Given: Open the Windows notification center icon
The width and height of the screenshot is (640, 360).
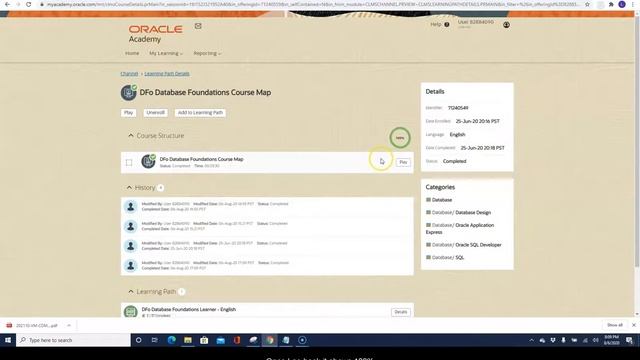Looking at the screenshot, I should [629, 340].
